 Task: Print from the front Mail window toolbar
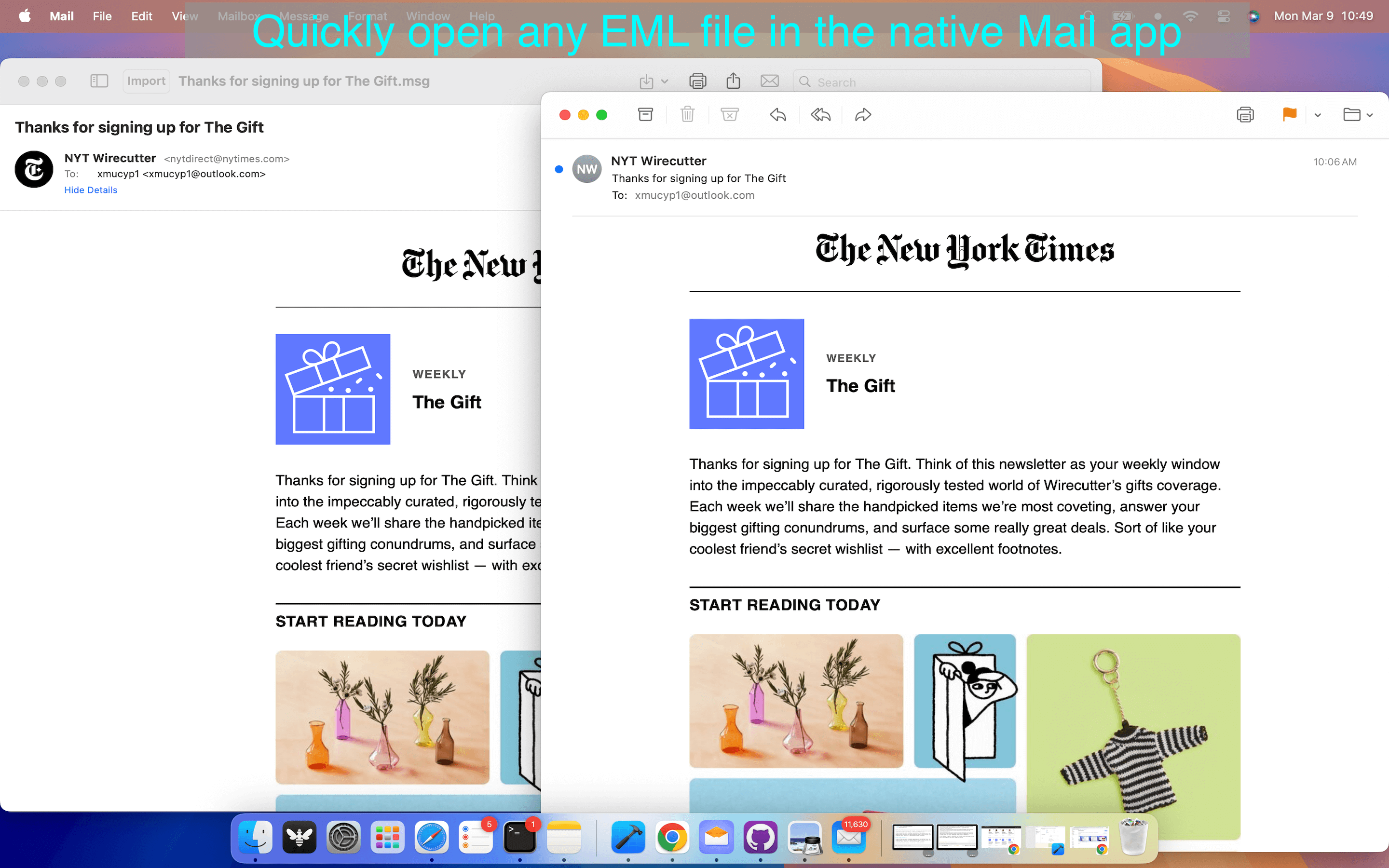pos(1245,115)
